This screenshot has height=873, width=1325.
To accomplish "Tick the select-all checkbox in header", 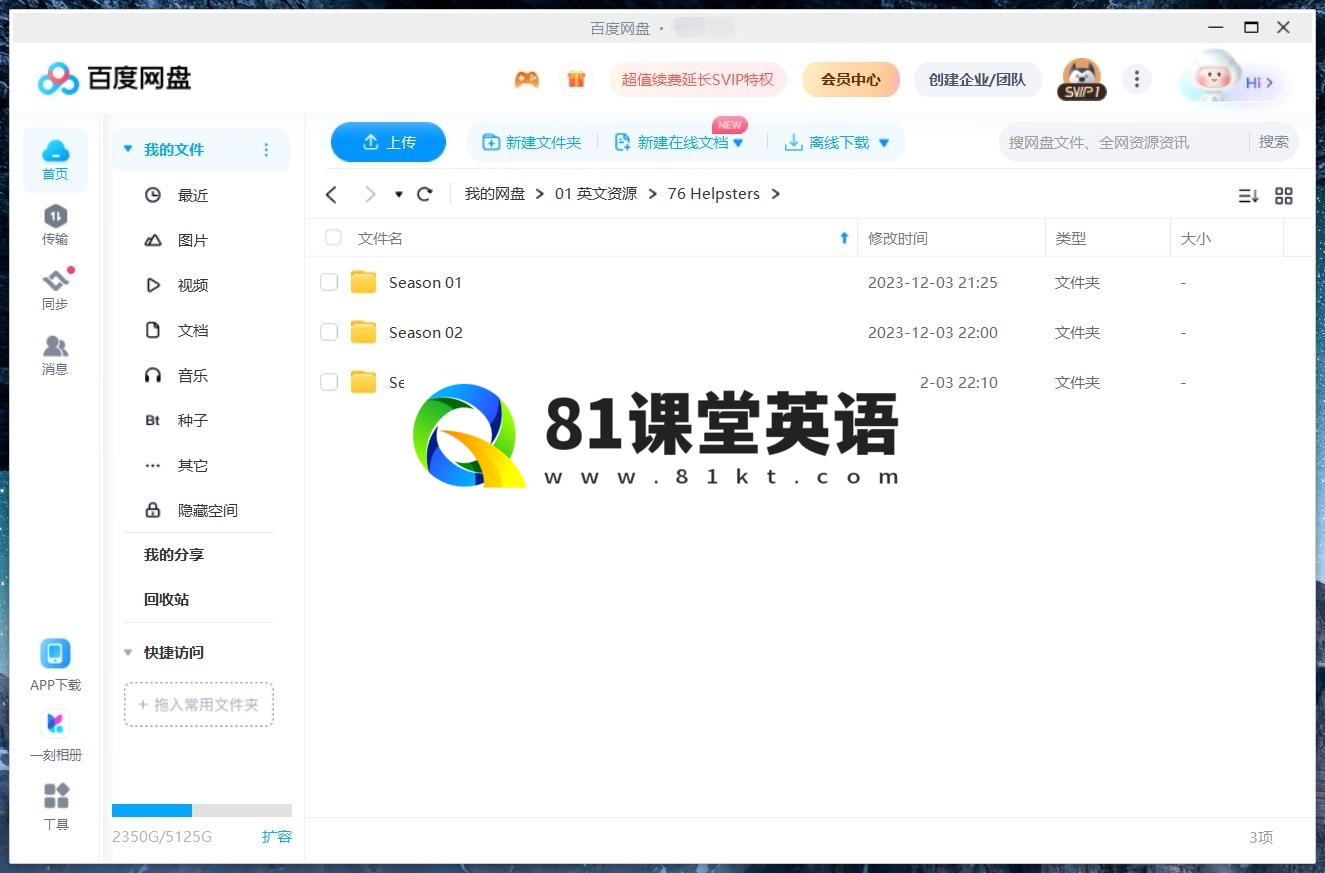I will (x=333, y=238).
